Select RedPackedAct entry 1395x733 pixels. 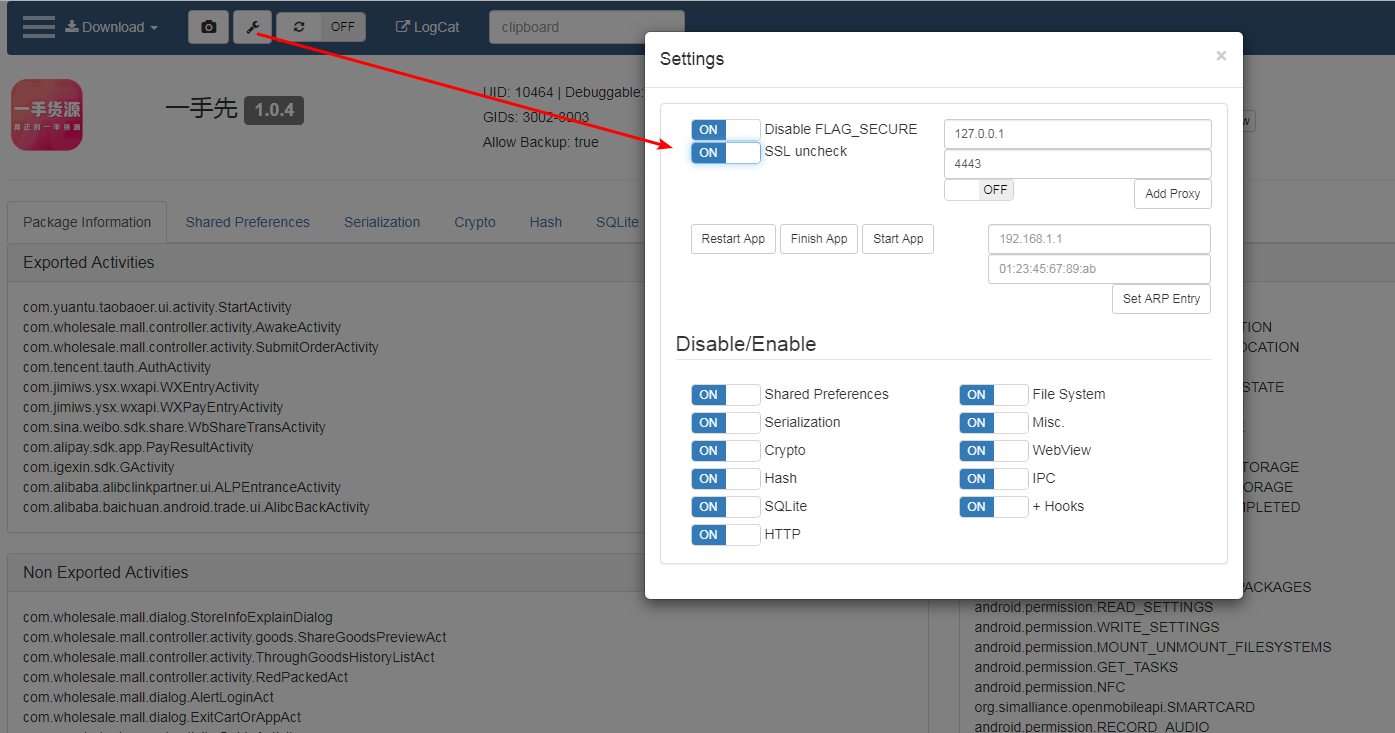point(186,677)
